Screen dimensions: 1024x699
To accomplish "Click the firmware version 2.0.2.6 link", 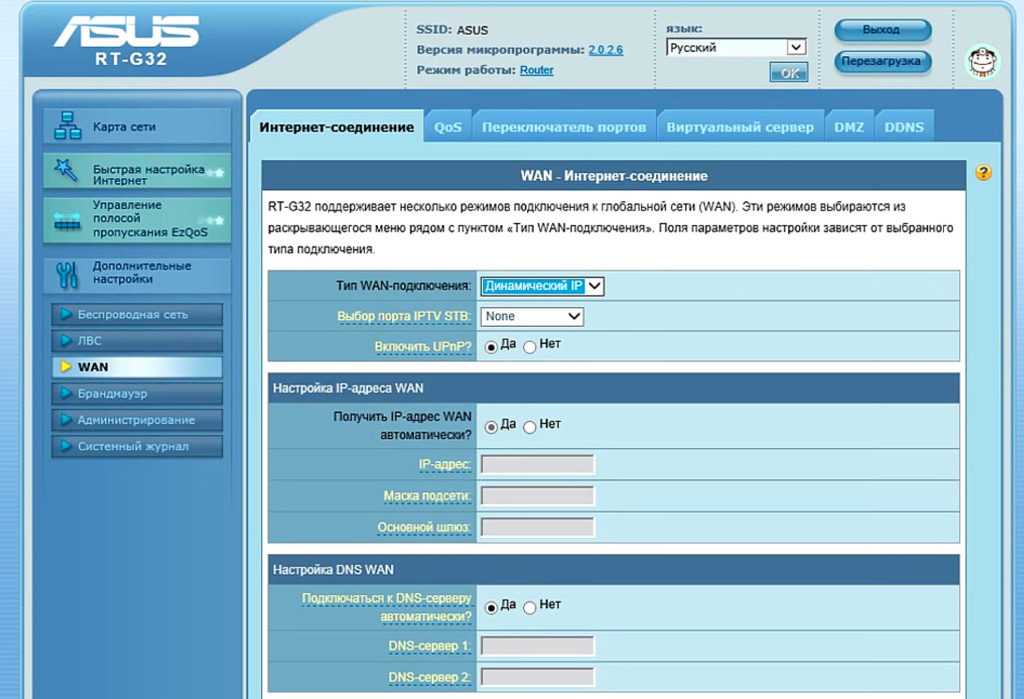I will click(605, 50).
